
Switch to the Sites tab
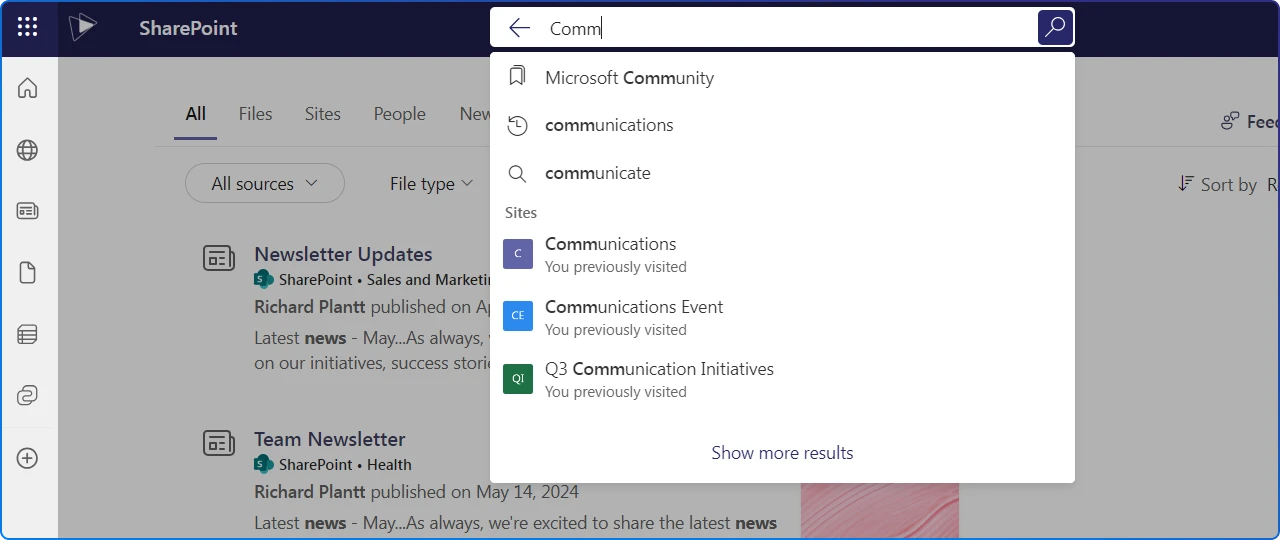tap(323, 114)
